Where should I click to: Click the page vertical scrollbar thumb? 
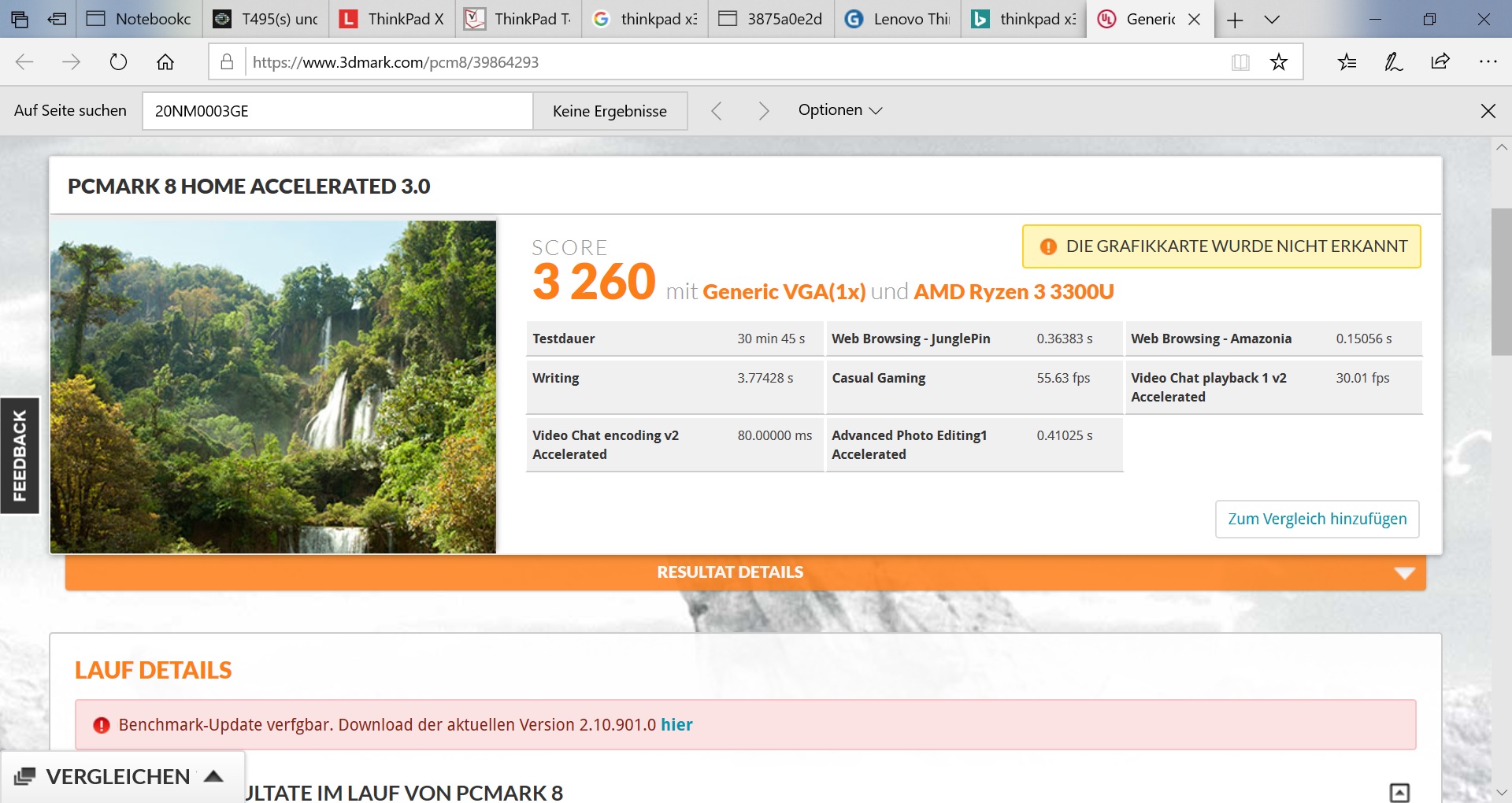click(x=1501, y=282)
